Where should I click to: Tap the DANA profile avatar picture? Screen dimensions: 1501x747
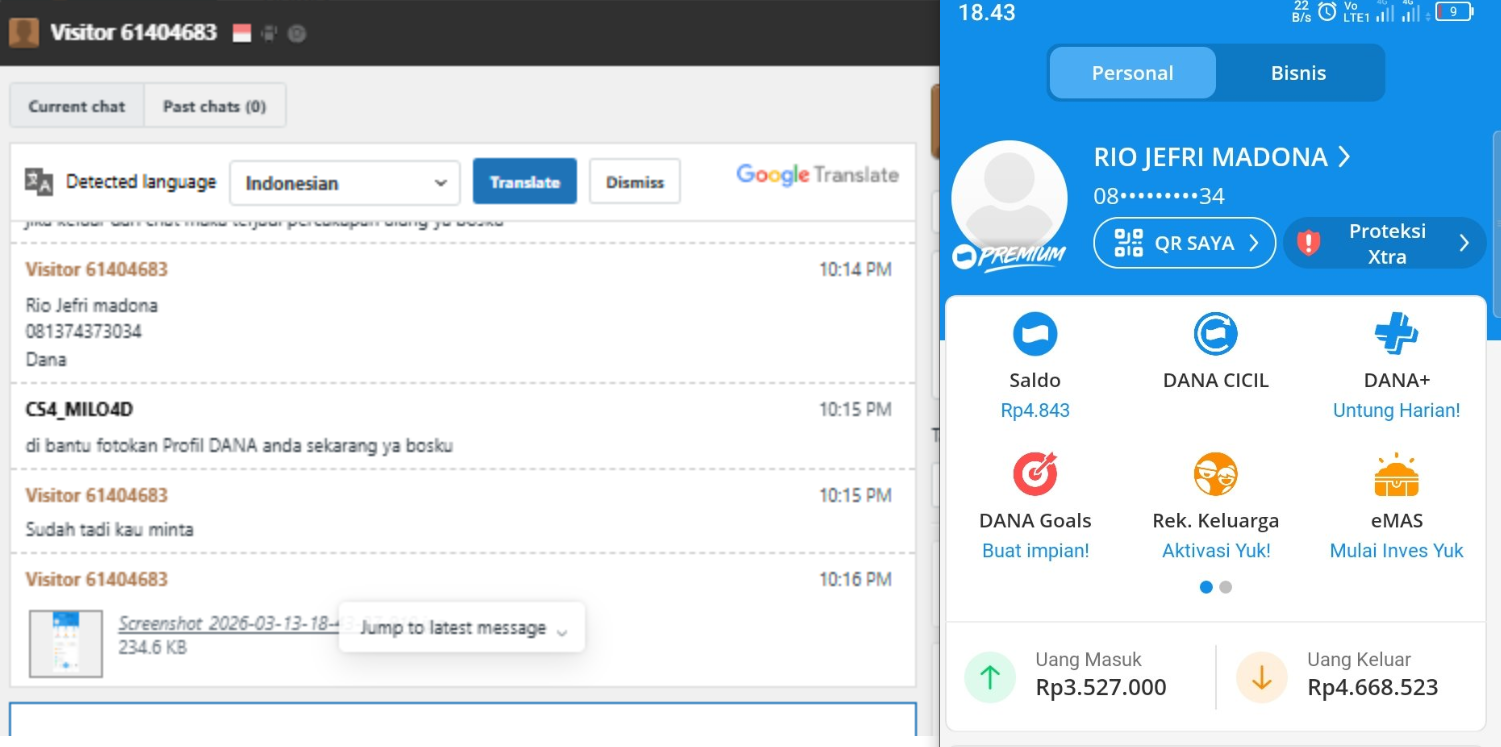(1008, 198)
